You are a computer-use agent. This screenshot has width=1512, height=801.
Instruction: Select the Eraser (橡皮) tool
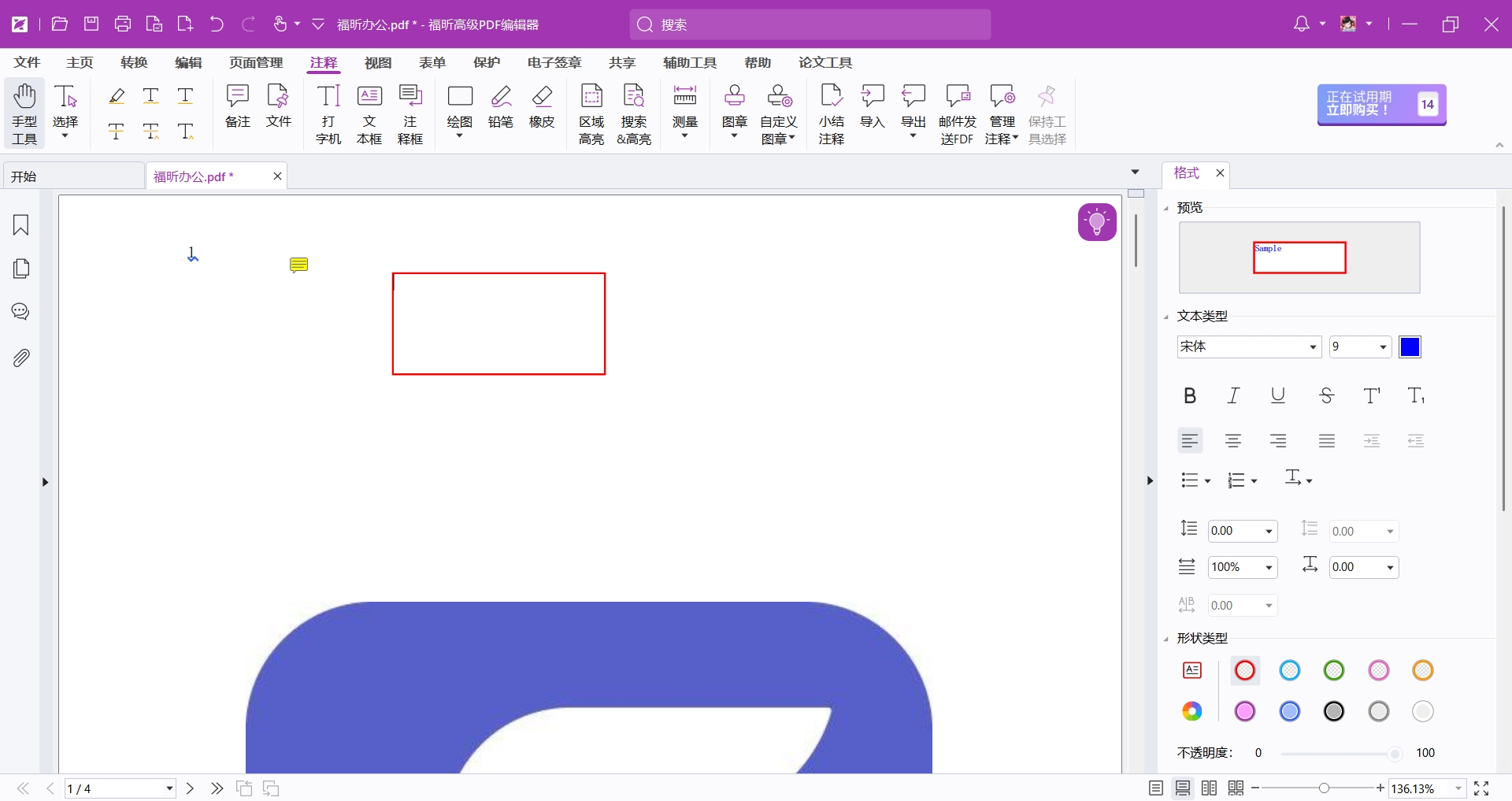pos(542,106)
